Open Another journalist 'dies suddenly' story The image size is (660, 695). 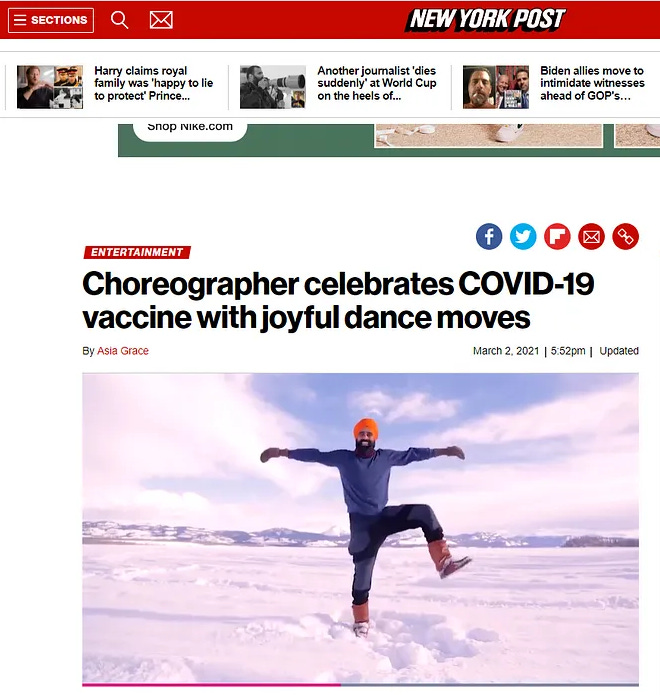pyautogui.click(x=377, y=83)
